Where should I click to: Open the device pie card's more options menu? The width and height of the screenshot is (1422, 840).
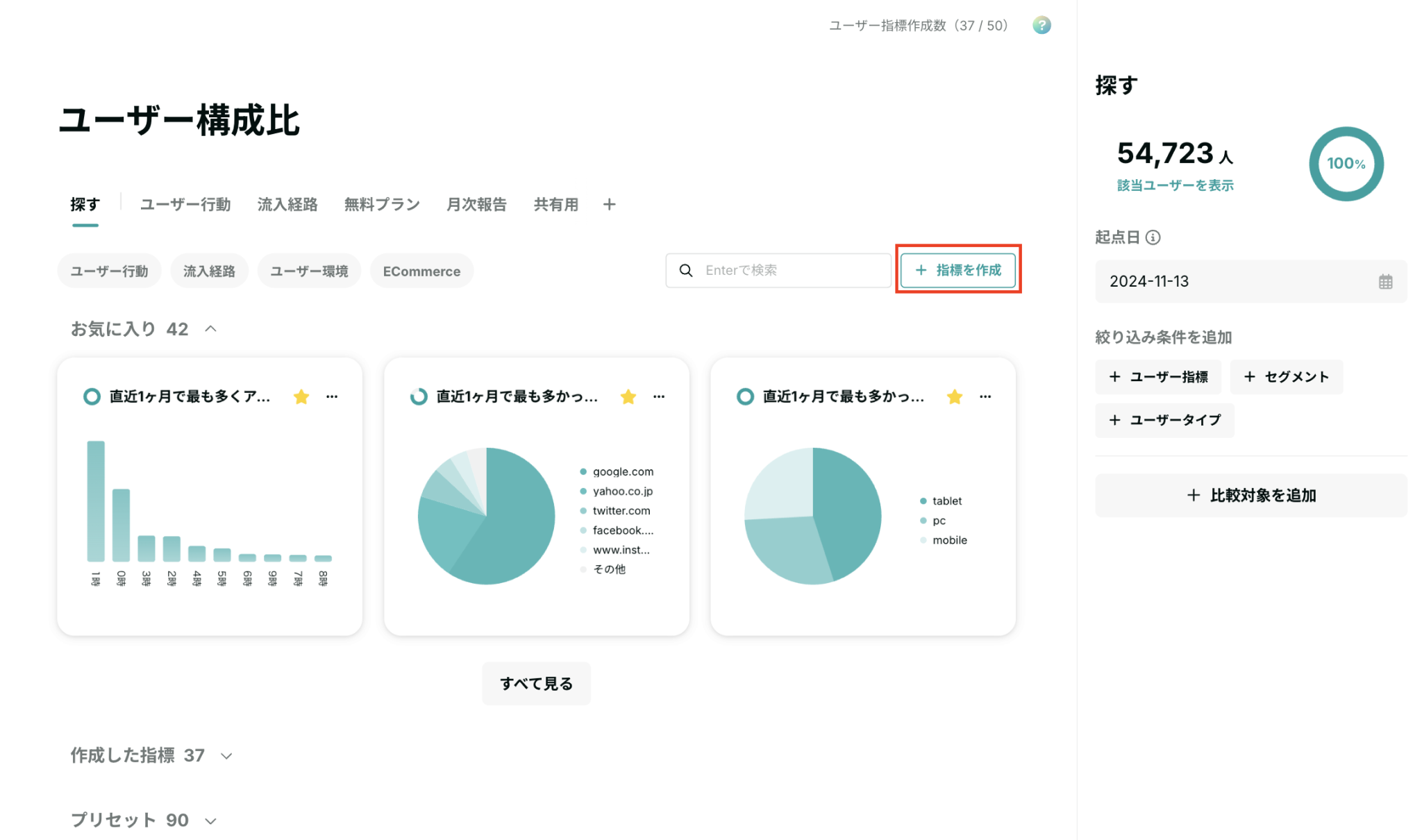(985, 396)
